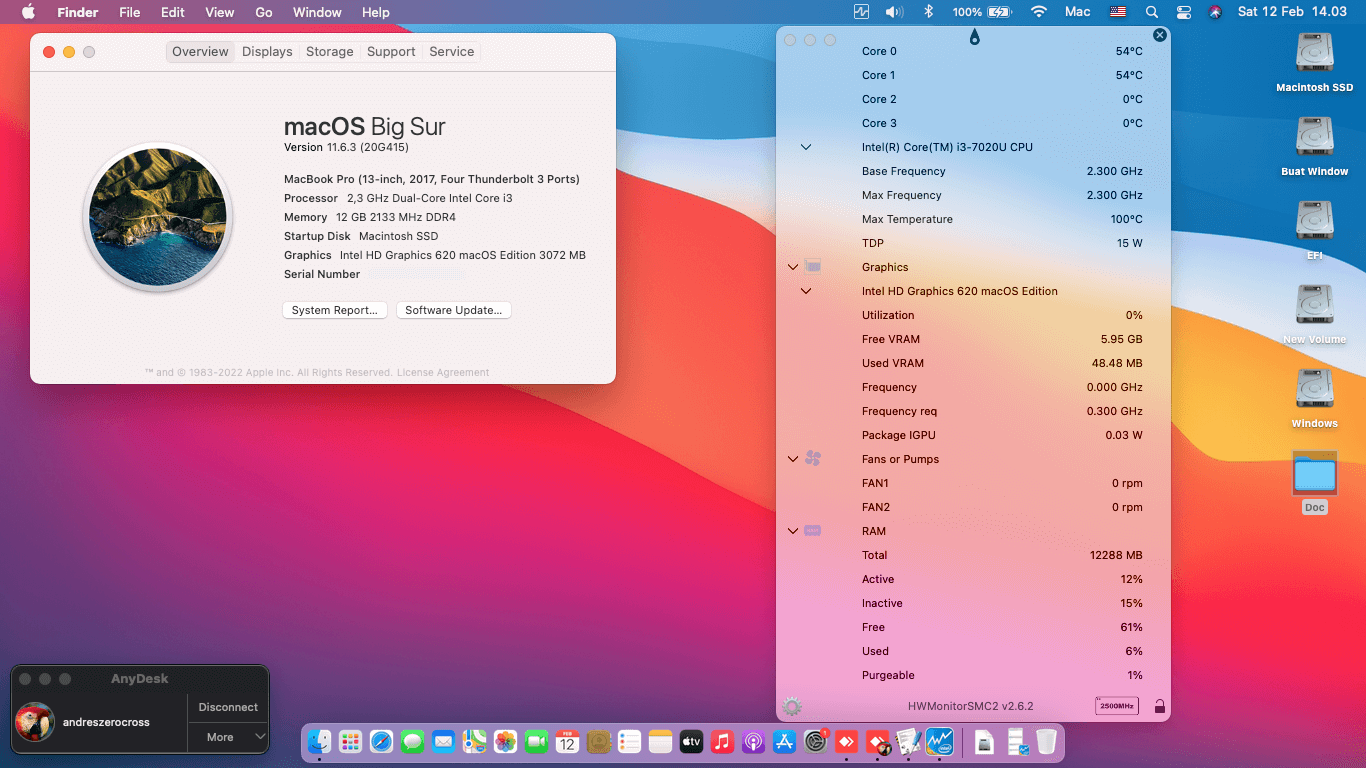Open the Service tab
This screenshot has width=1366, height=768.
[452, 52]
